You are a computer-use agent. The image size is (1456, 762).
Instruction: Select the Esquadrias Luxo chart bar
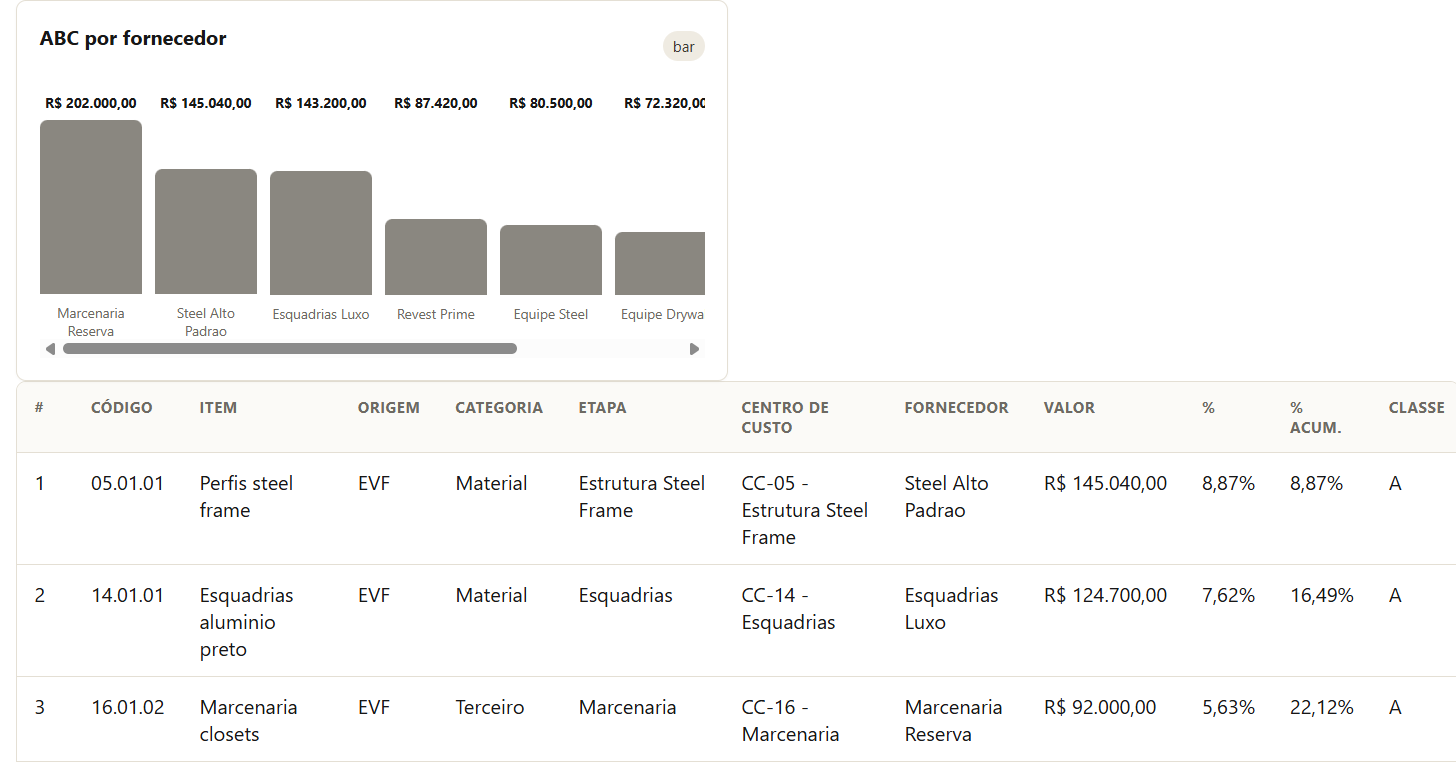[x=321, y=233]
